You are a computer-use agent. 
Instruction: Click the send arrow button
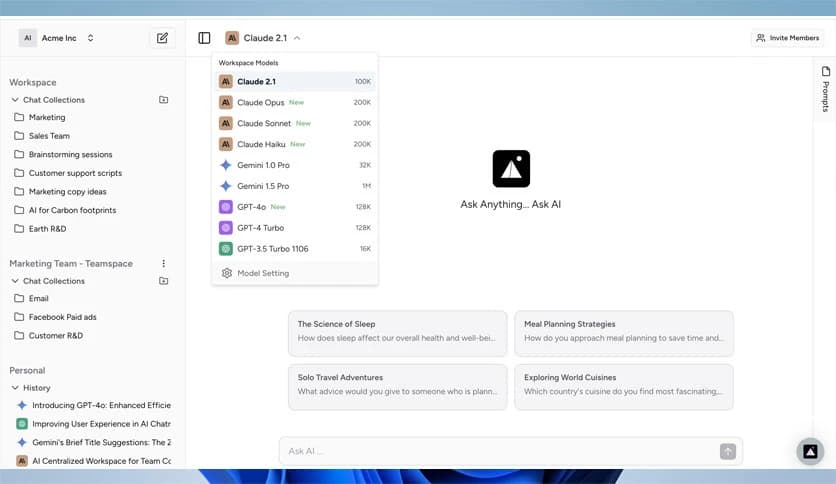click(x=728, y=451)
